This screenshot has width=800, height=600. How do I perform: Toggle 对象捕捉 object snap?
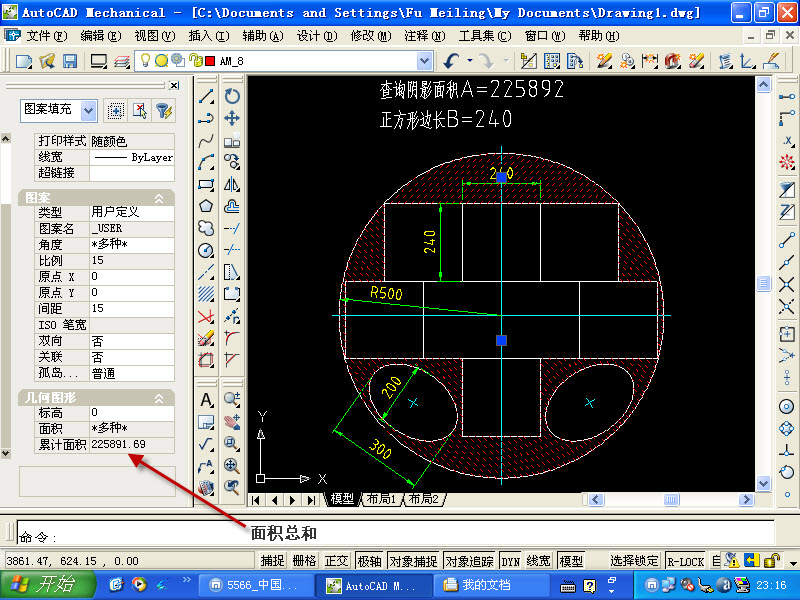413,561
